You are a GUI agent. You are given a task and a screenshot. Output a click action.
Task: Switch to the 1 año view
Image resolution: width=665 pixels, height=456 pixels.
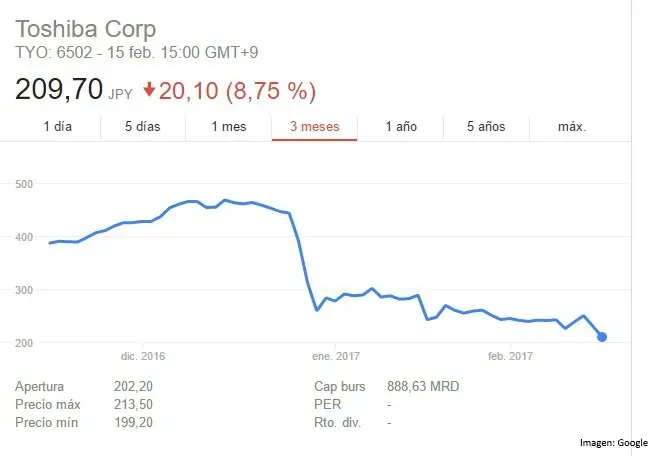click(400, 126)
